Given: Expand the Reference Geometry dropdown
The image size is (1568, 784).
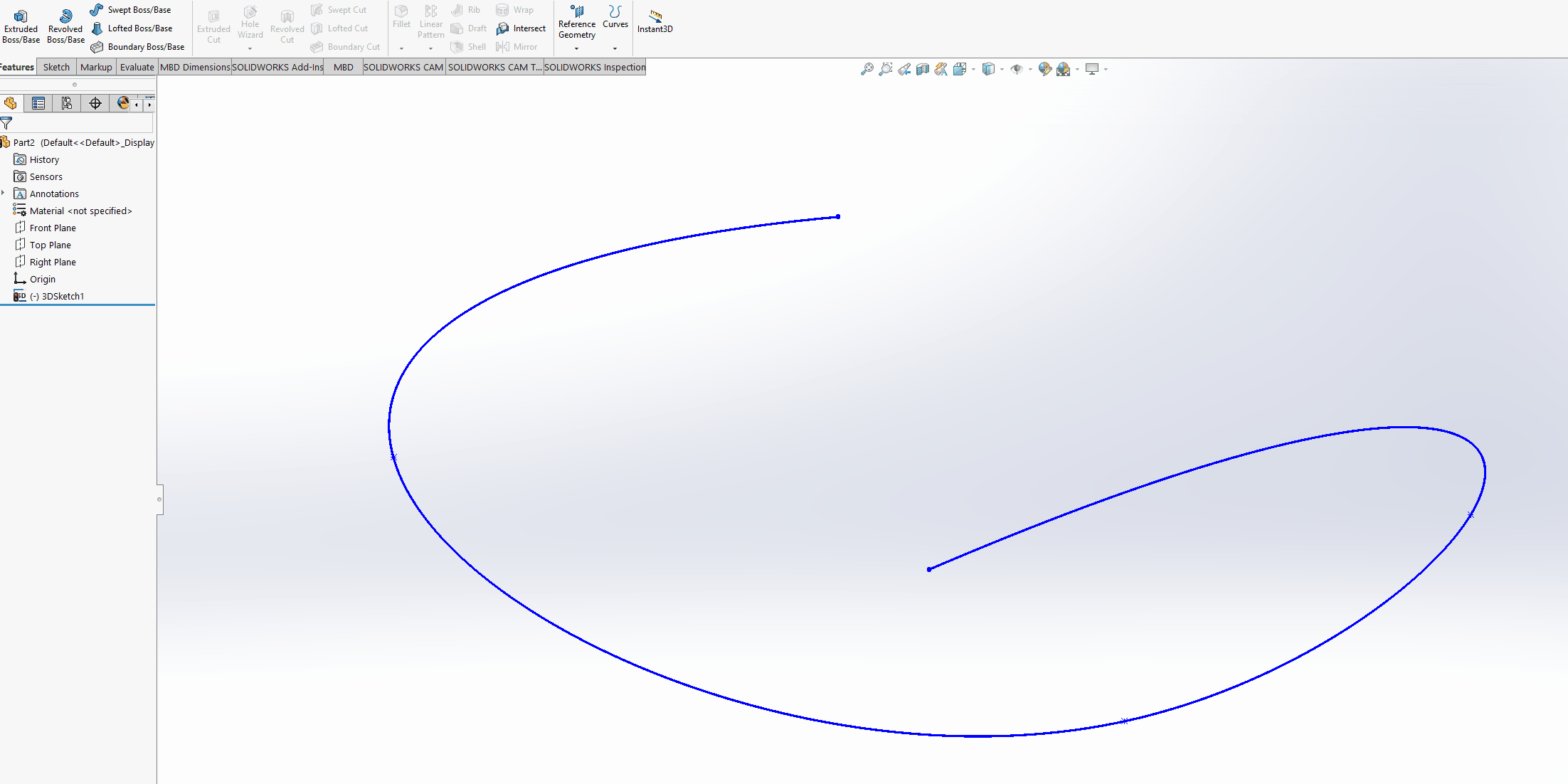Looking at the screenshot, I should (576, 48).
